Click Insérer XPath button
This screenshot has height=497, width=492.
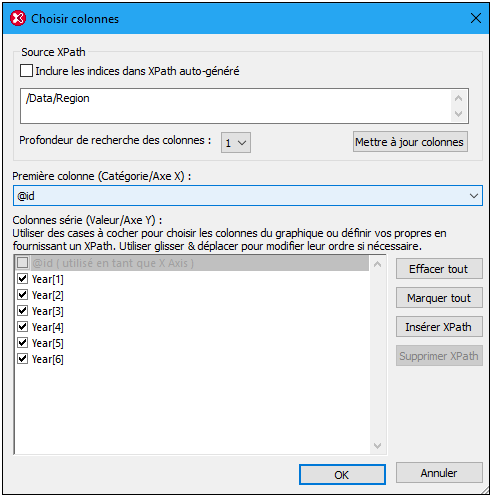[439, 327]
